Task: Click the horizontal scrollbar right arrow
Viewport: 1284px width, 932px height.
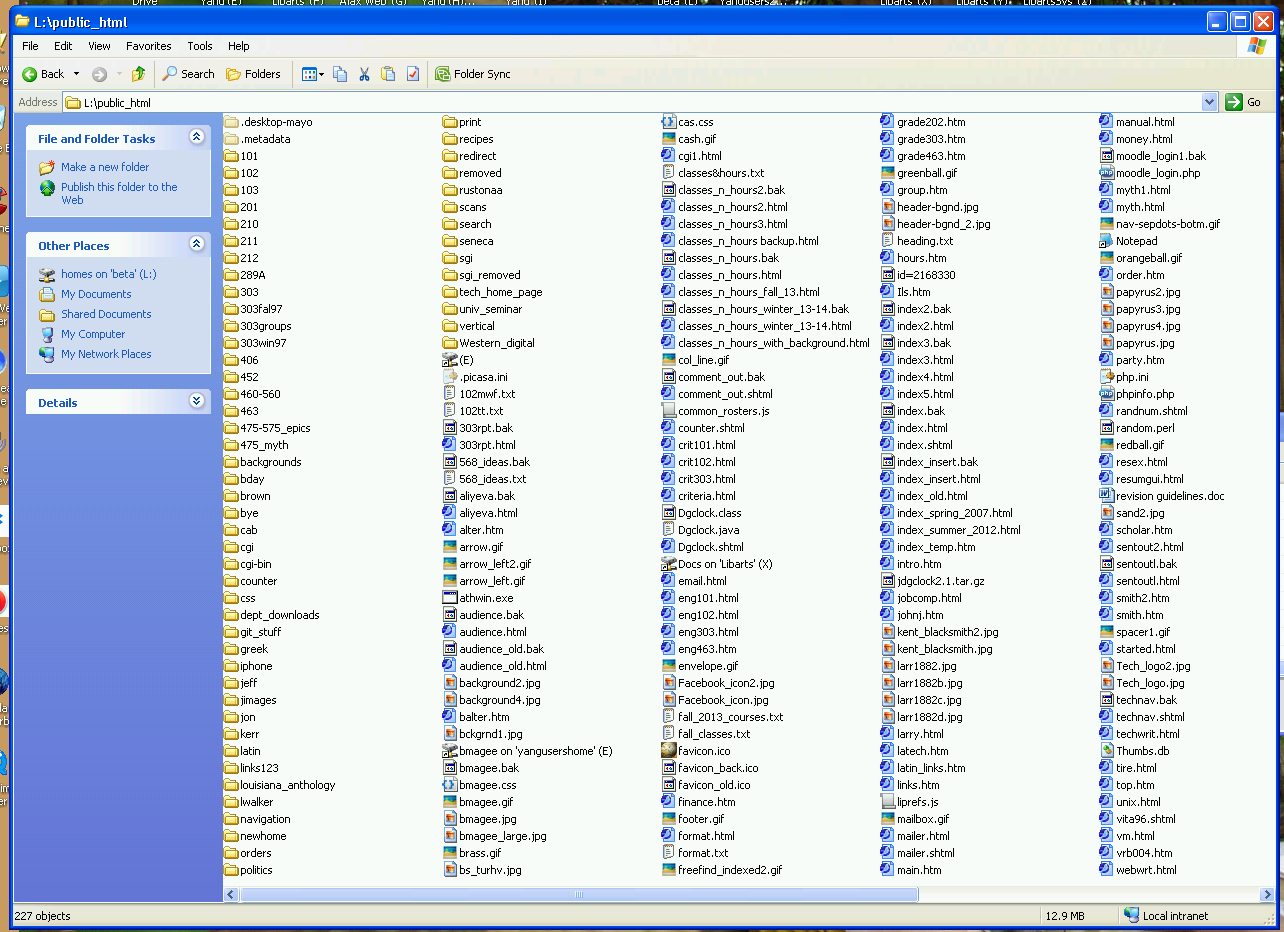Action: click(x=1267, y=893)
